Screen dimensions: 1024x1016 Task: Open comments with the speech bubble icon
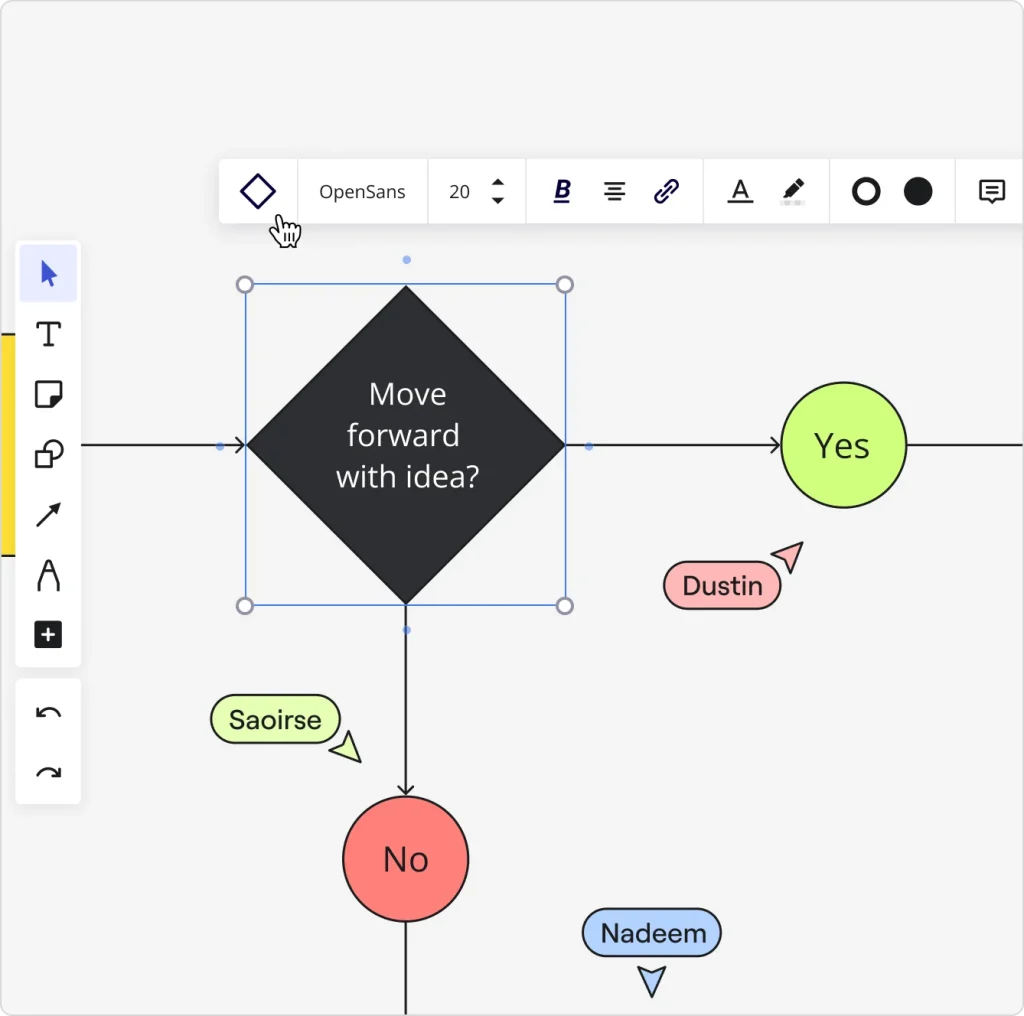coord(991,191)
